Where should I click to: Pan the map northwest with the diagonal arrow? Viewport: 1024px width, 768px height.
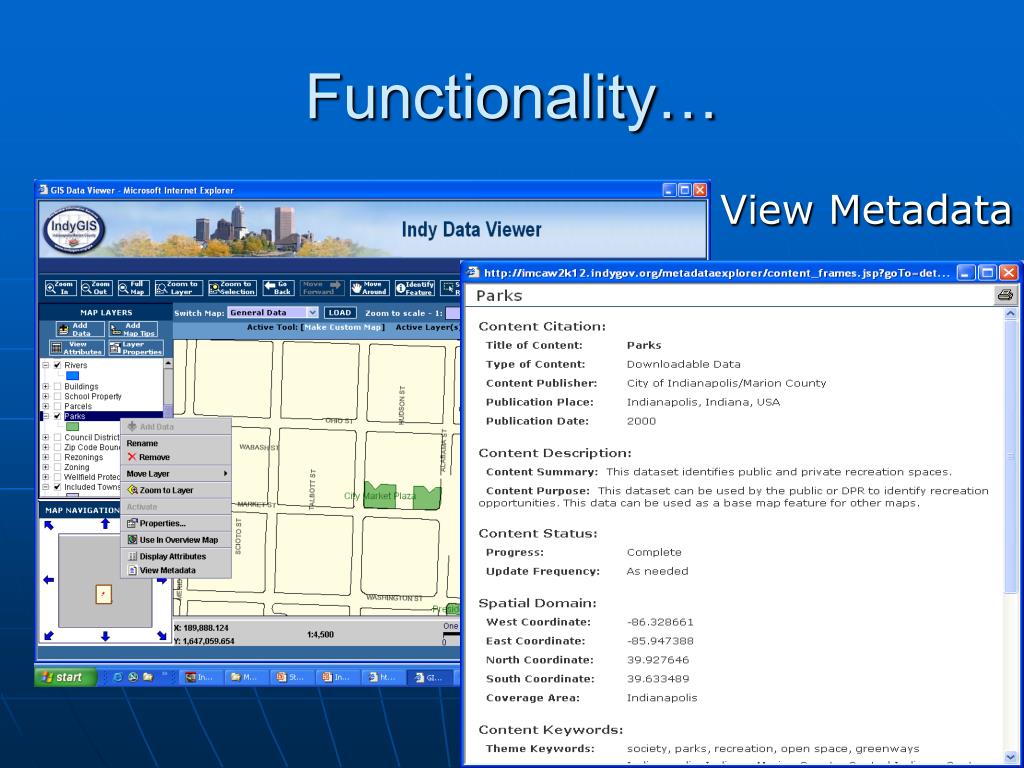click(x=49, y=525)
